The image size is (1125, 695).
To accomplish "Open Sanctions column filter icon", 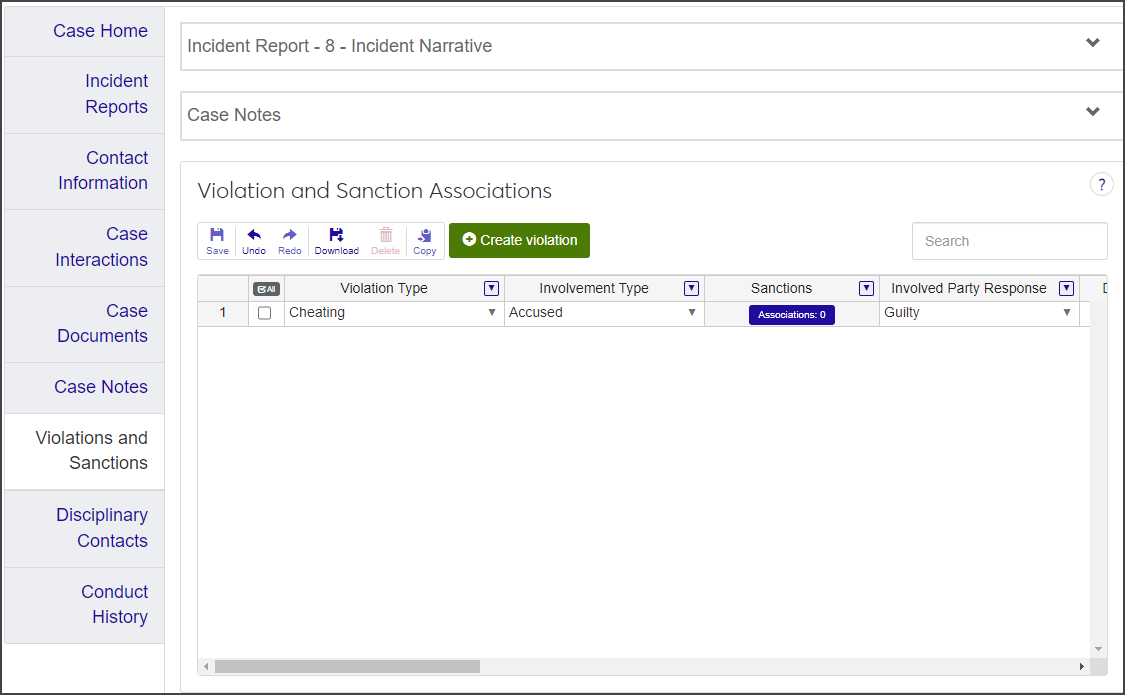I will coord(866,288).
